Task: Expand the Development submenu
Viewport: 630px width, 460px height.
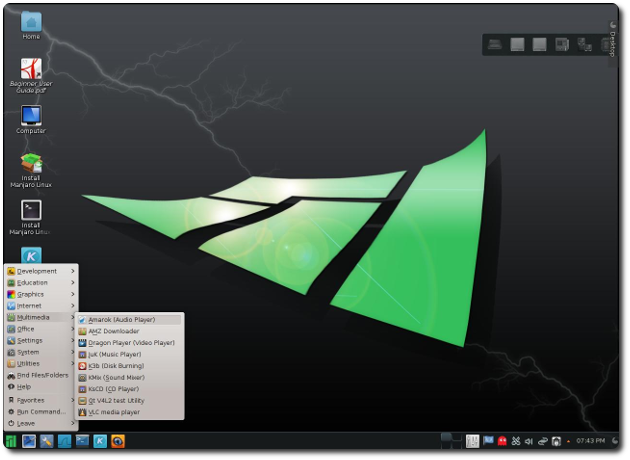Action: coord(41,271)
